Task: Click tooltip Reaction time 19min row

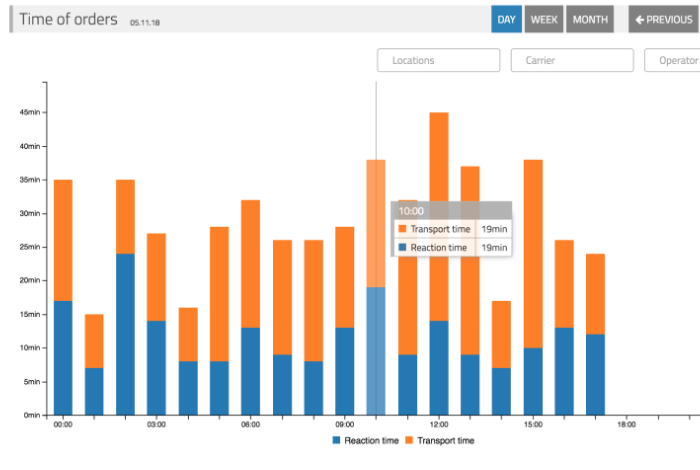Action: coord(453,247)
